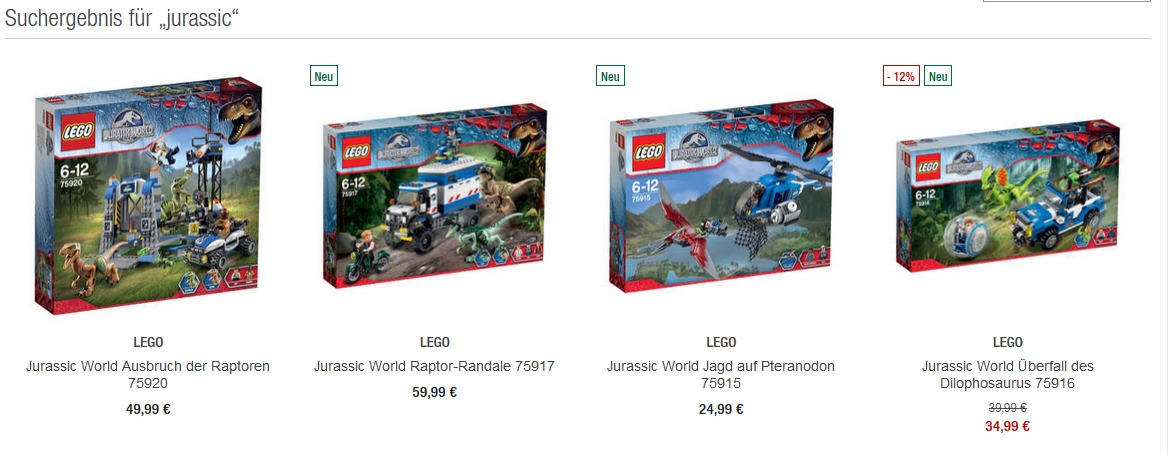1170x455 pixels.
Task: Click the Neu badge above Raptor-Randale set
Action: click(x=324, y=76)
